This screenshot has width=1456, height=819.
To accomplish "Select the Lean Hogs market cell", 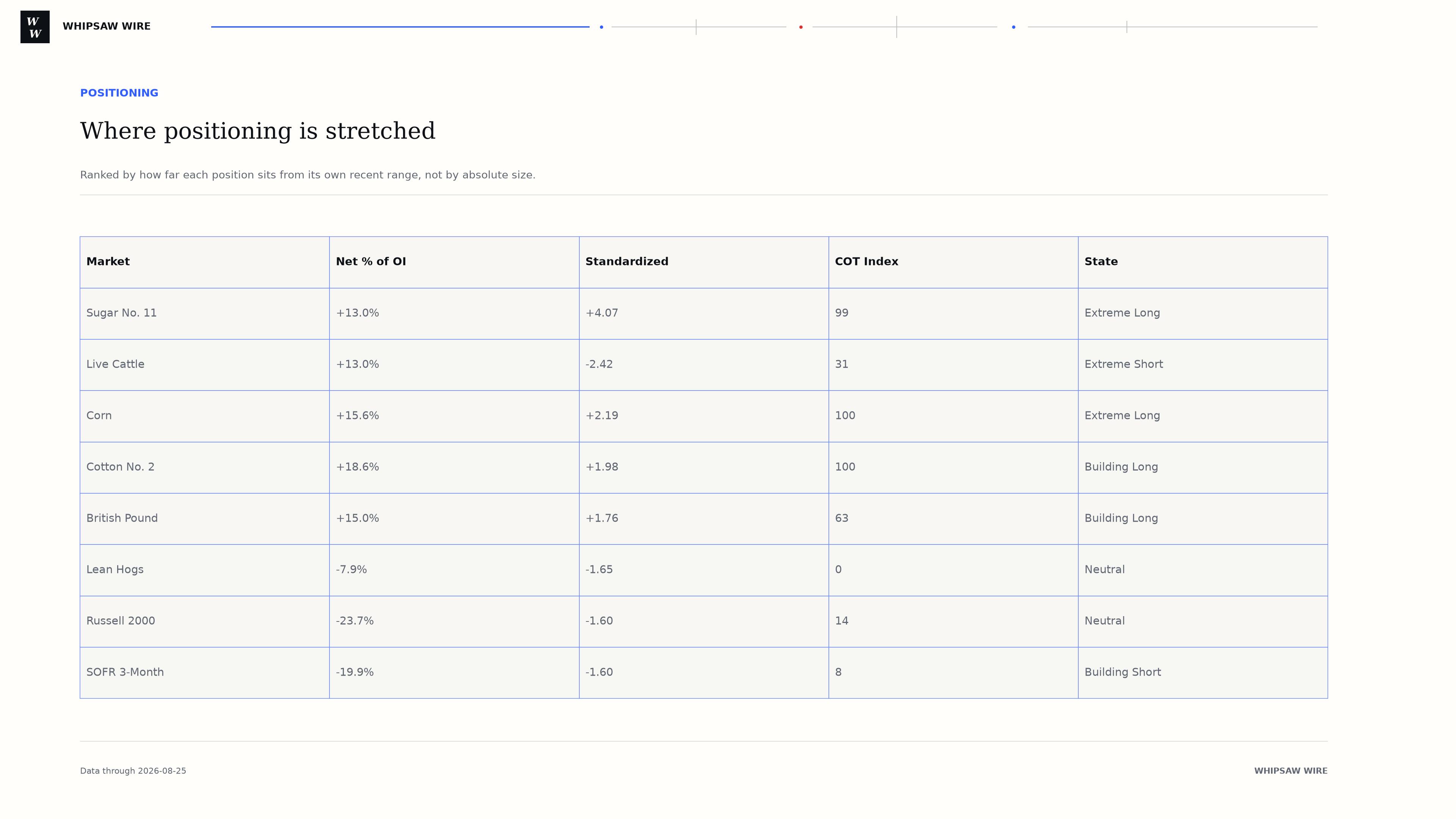I will coord(205,570).
